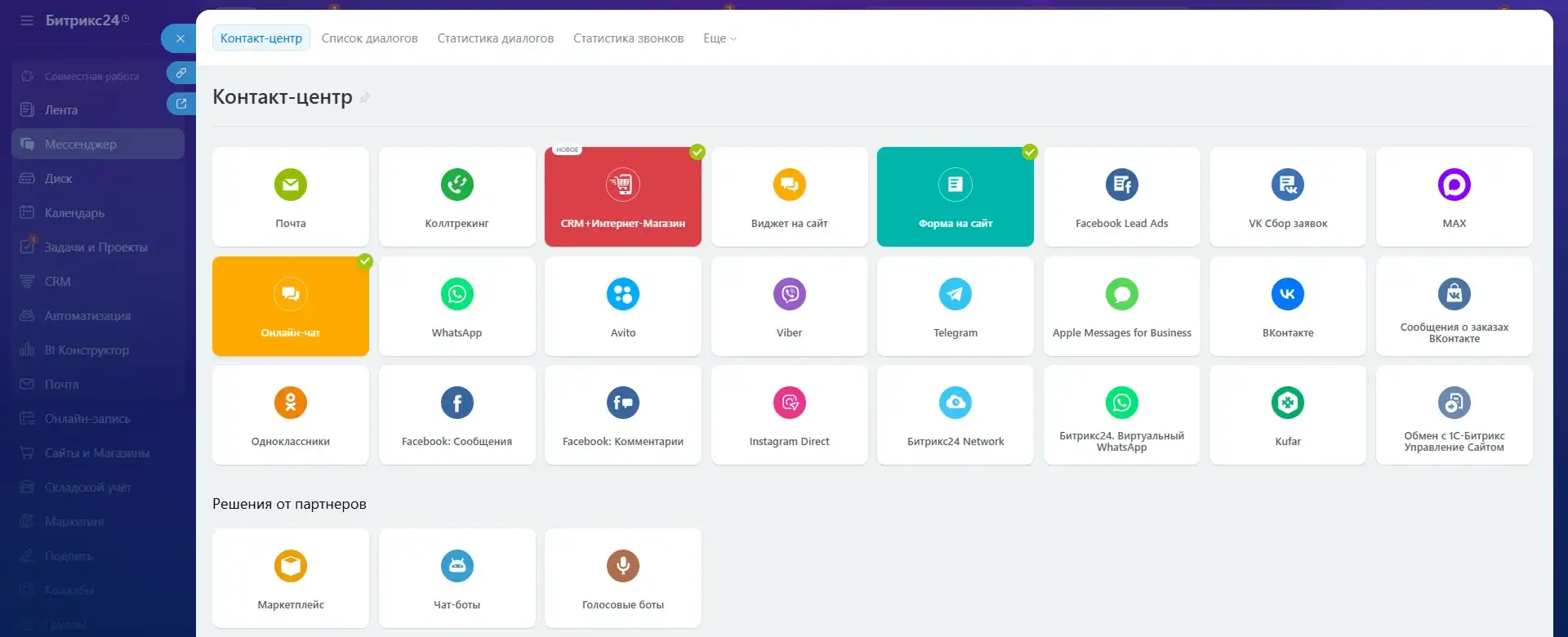This screenshot has height=637, width=1568.
Task: Select the Instagram Direct icon
Action: [789, 403]
